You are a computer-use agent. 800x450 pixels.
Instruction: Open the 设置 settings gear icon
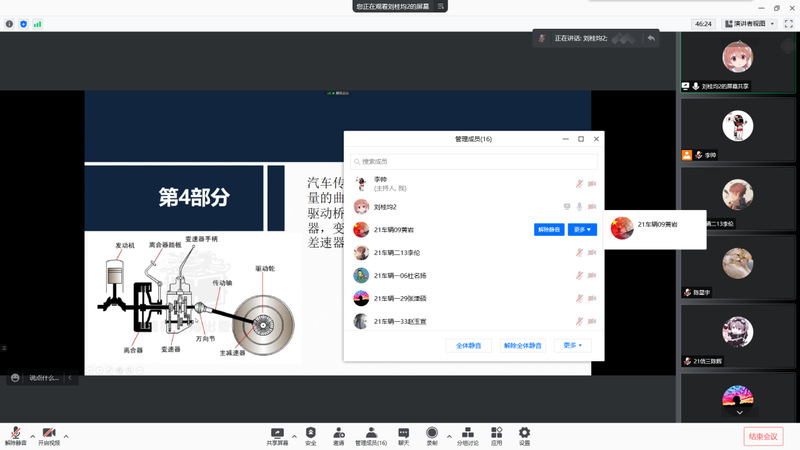point(524,432)
